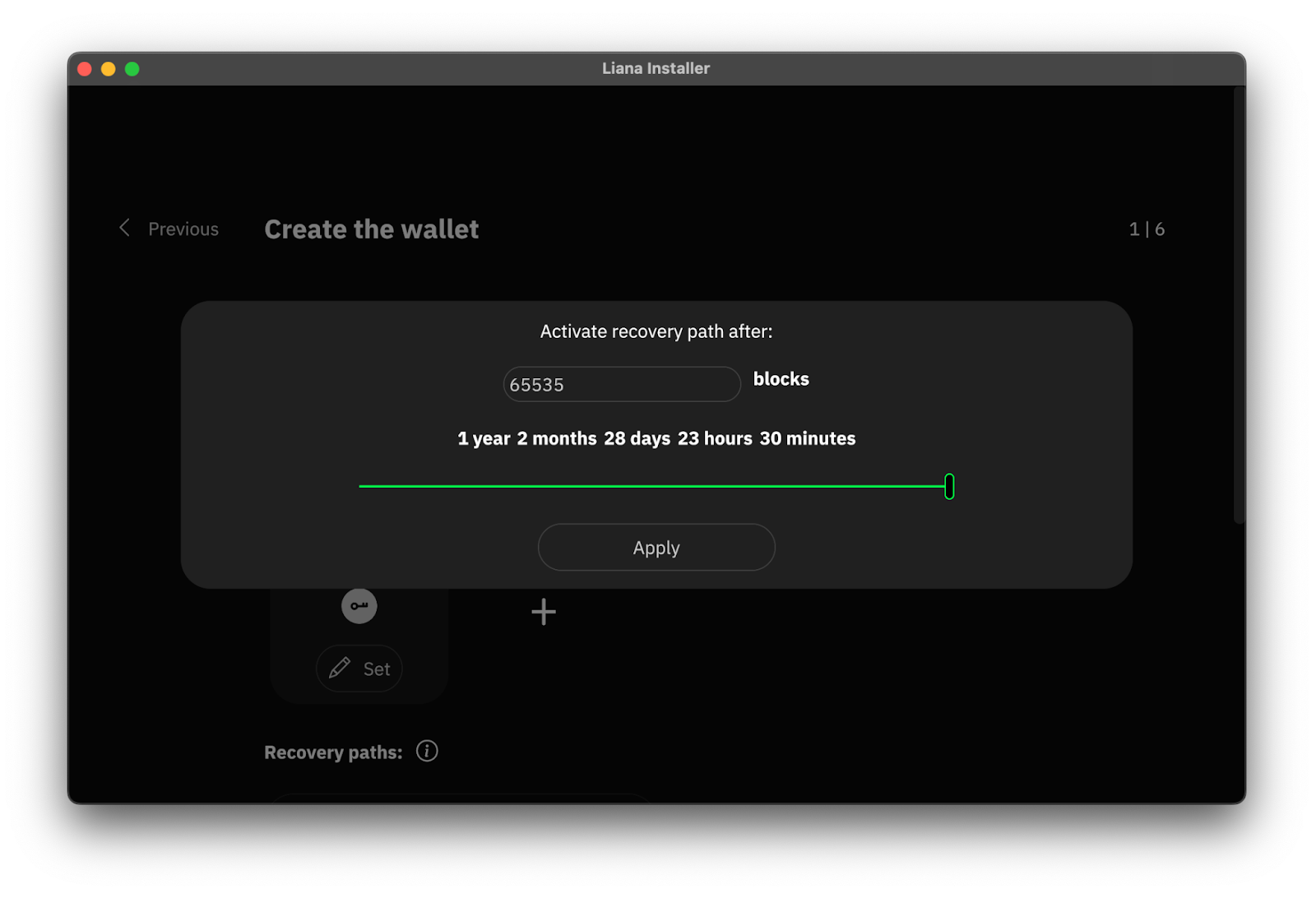Click the round key icon
Image resolution: width=1316 pixels, height=898 pixels.
coord(359,606)
